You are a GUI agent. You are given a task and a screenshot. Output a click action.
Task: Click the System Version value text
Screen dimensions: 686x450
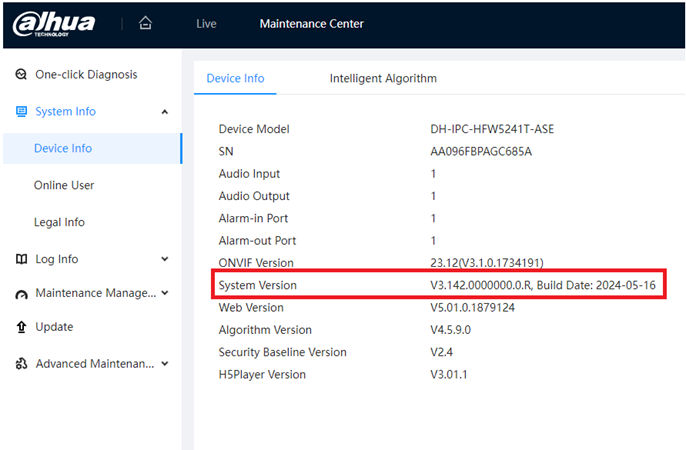(536, 285)
